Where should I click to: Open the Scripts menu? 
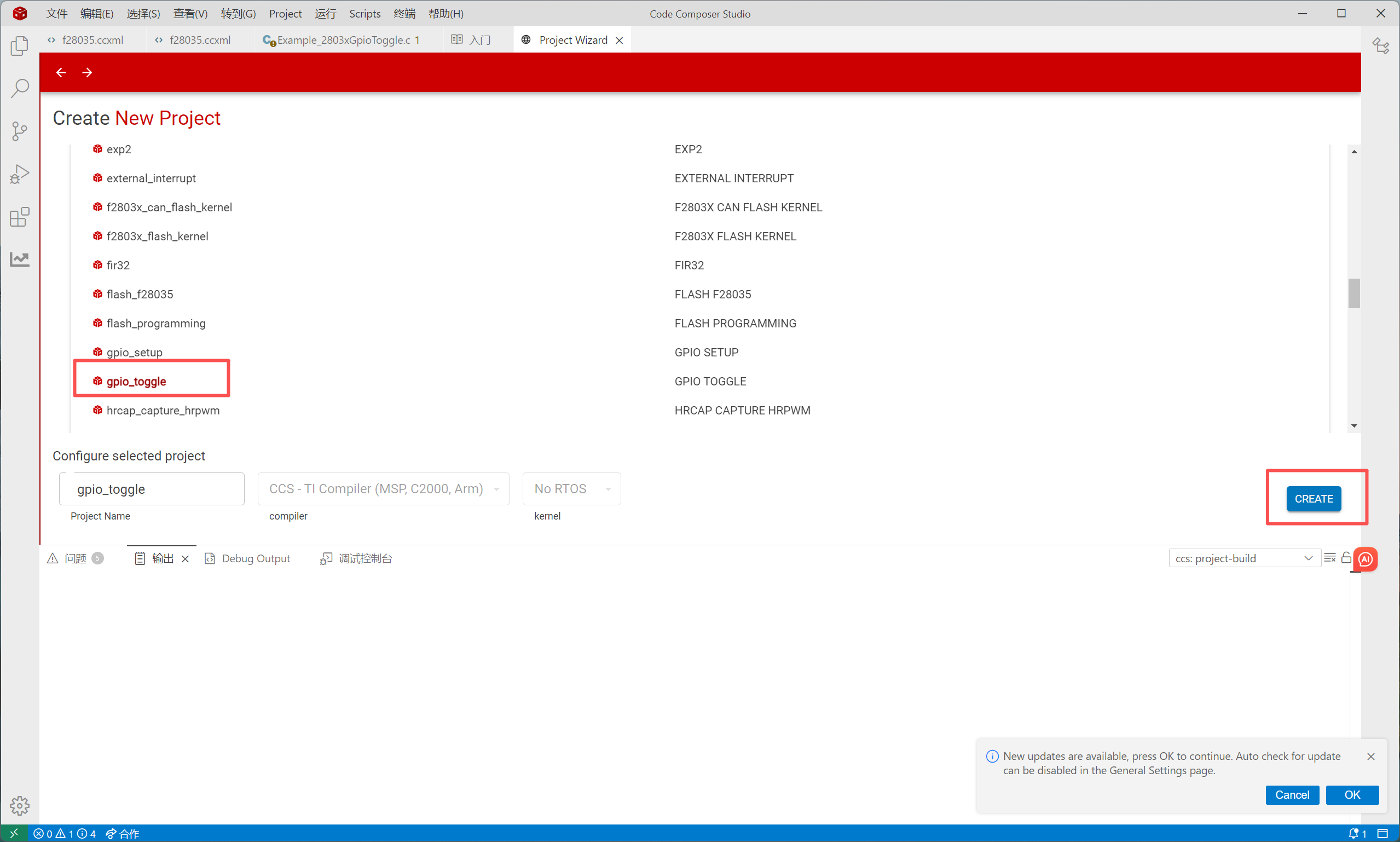[x=364, y=14]
